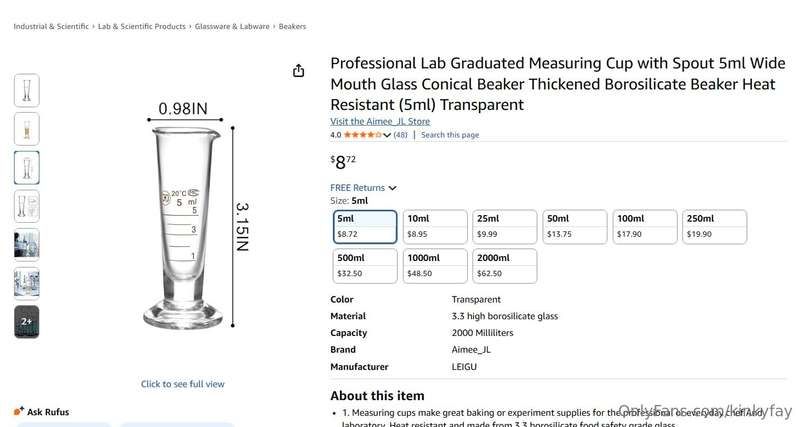800x427 pixels.
Task: Expand the FREE Returns dropdown arrow
Action: point(392,188)
